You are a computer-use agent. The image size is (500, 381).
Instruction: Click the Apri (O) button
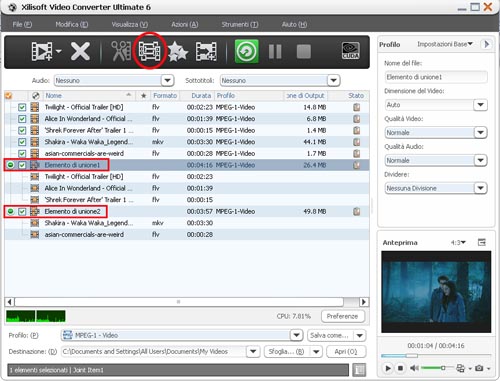pyautogui.click(x=346, y=351)
